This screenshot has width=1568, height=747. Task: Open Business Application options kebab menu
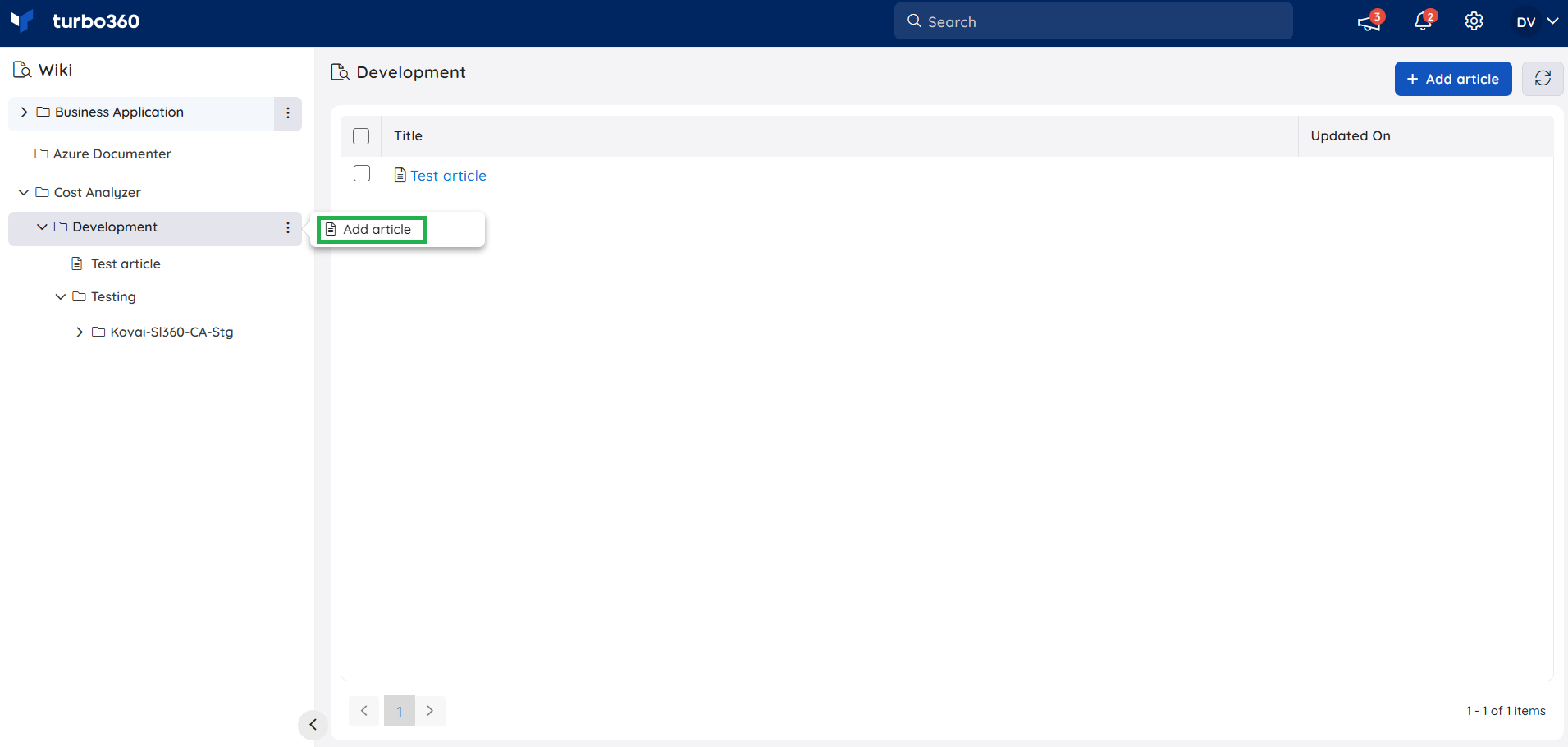click(288, 113)
